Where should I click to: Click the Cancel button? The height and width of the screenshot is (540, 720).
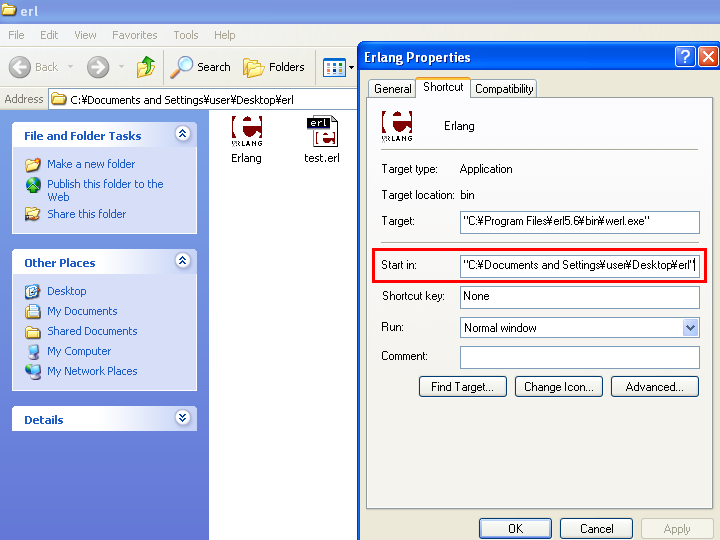point(596,529)
